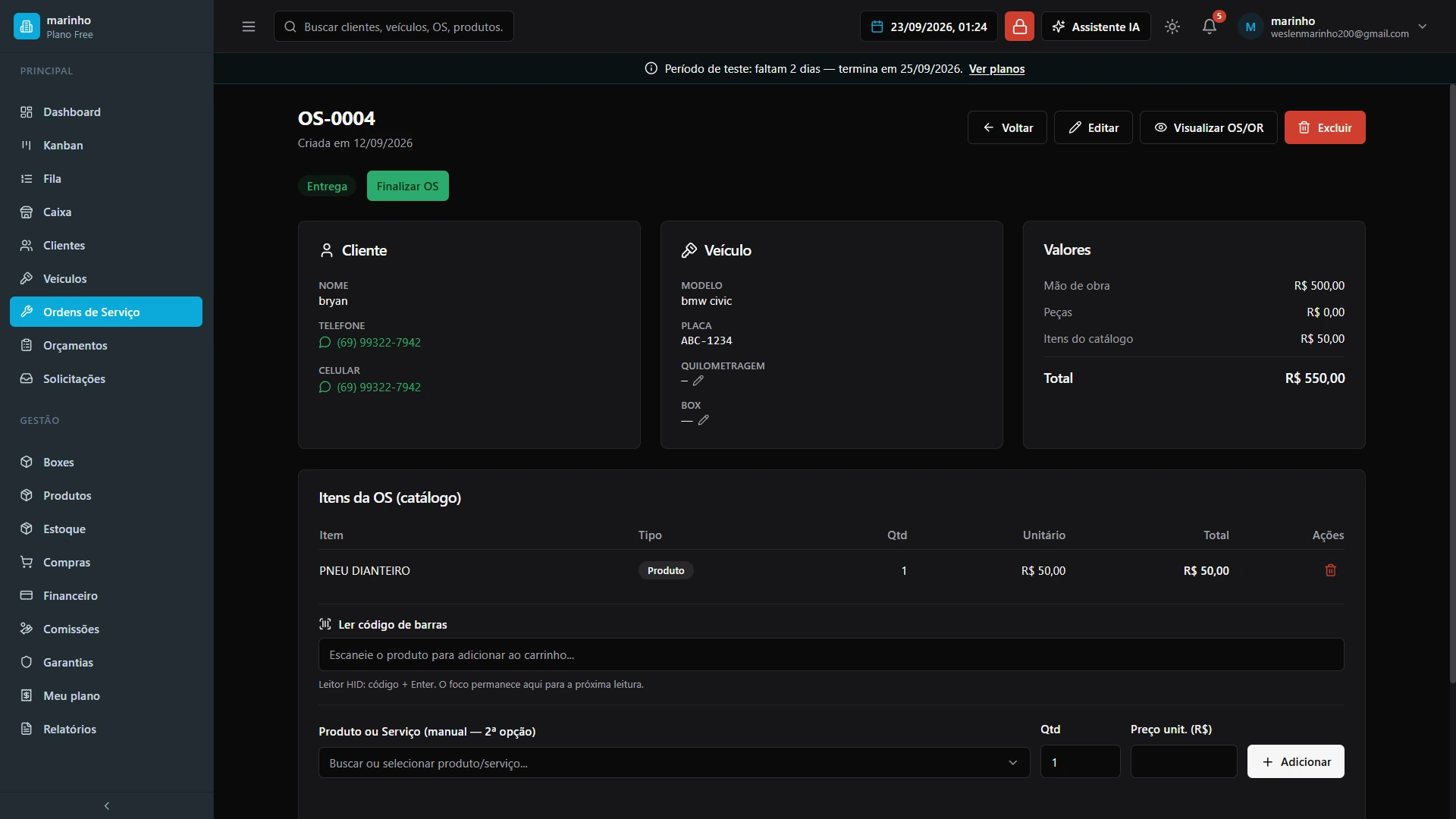
Task: Open the Assistente IA button
Action: point(1096,27)
